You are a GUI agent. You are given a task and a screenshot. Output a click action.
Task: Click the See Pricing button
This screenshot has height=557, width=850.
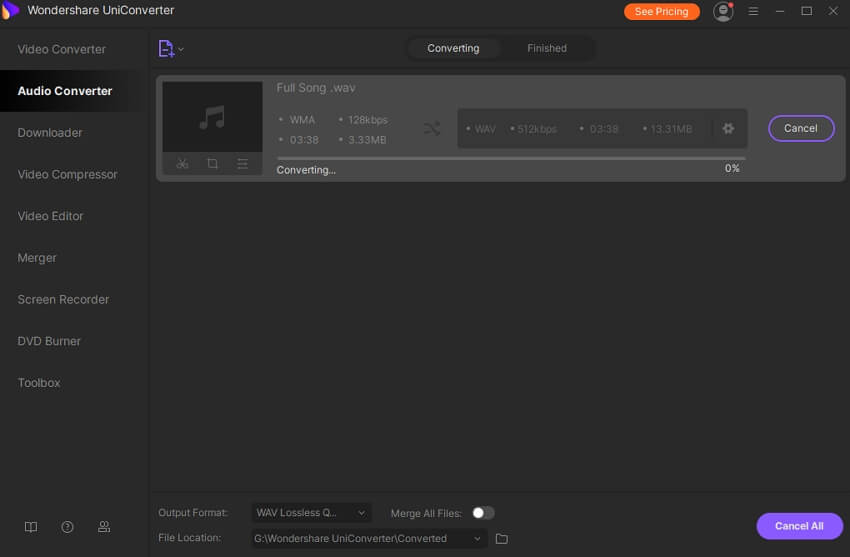[x=661, y=11]
